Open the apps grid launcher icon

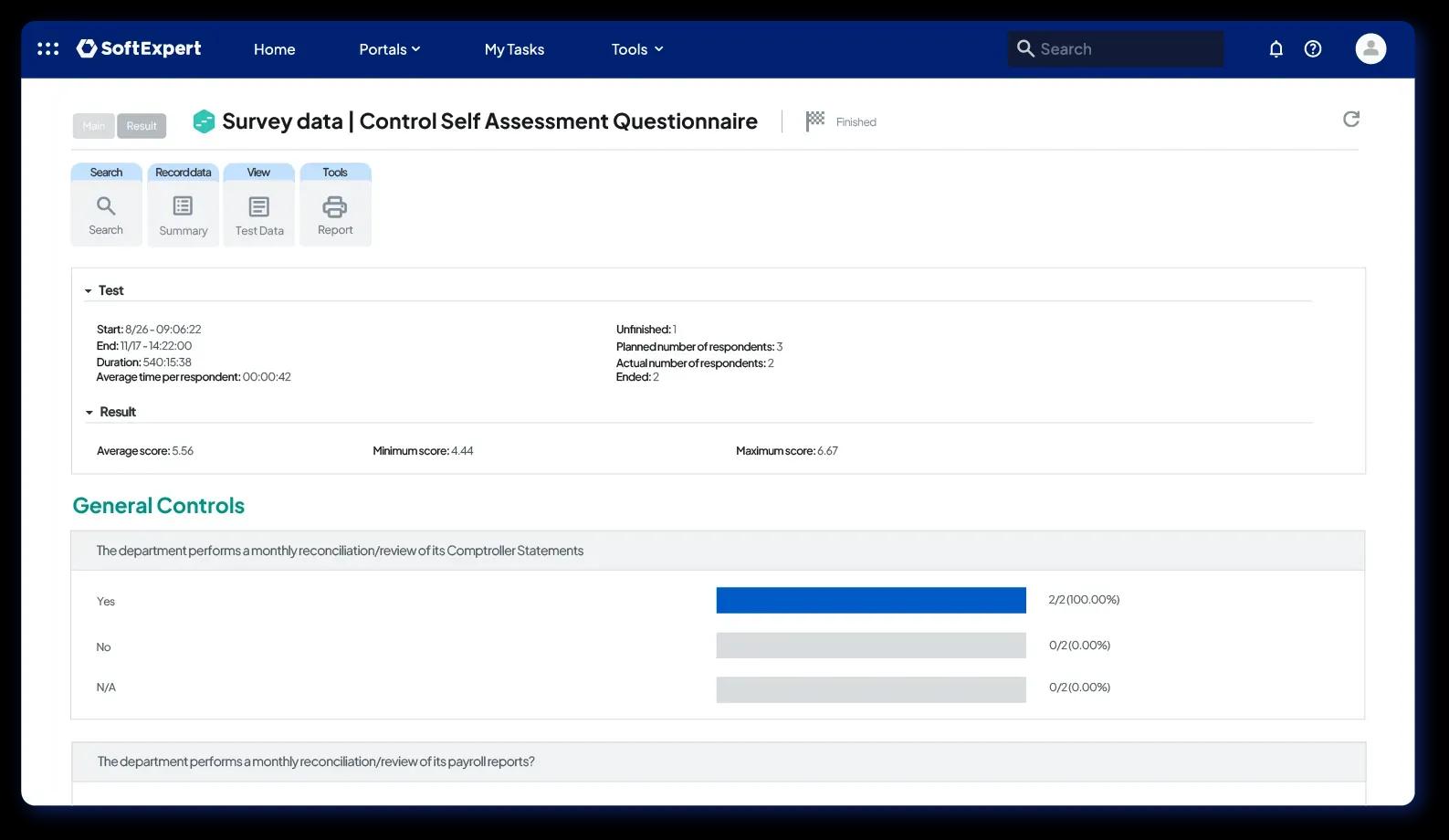point(47,48)
